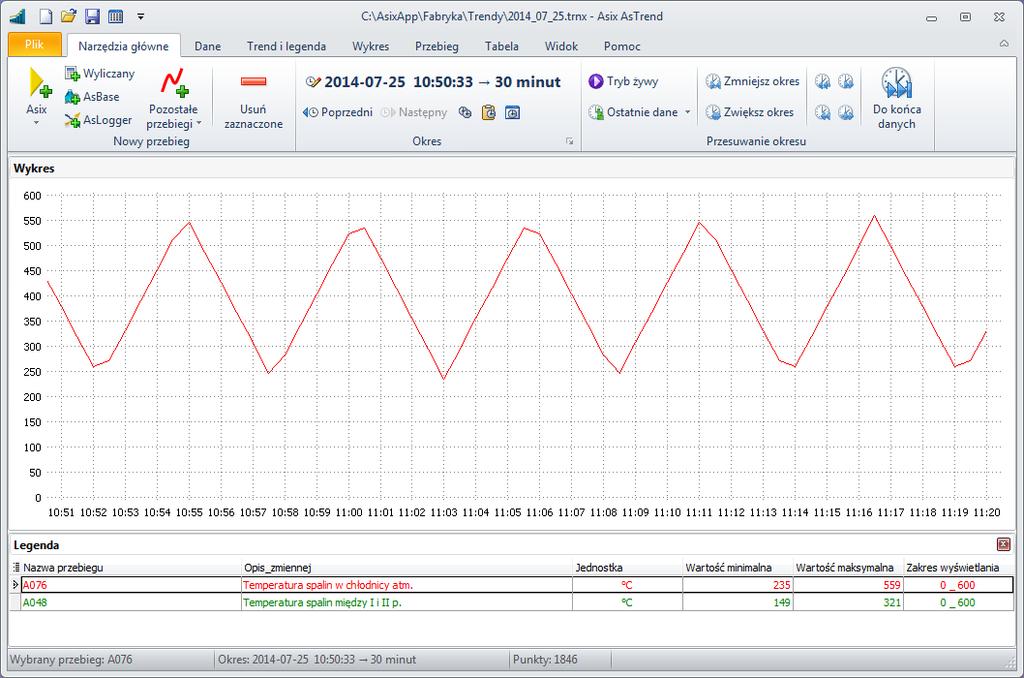
Task: Click the red '0 _ 600' range cell for A076
Action: click(959, 585)
